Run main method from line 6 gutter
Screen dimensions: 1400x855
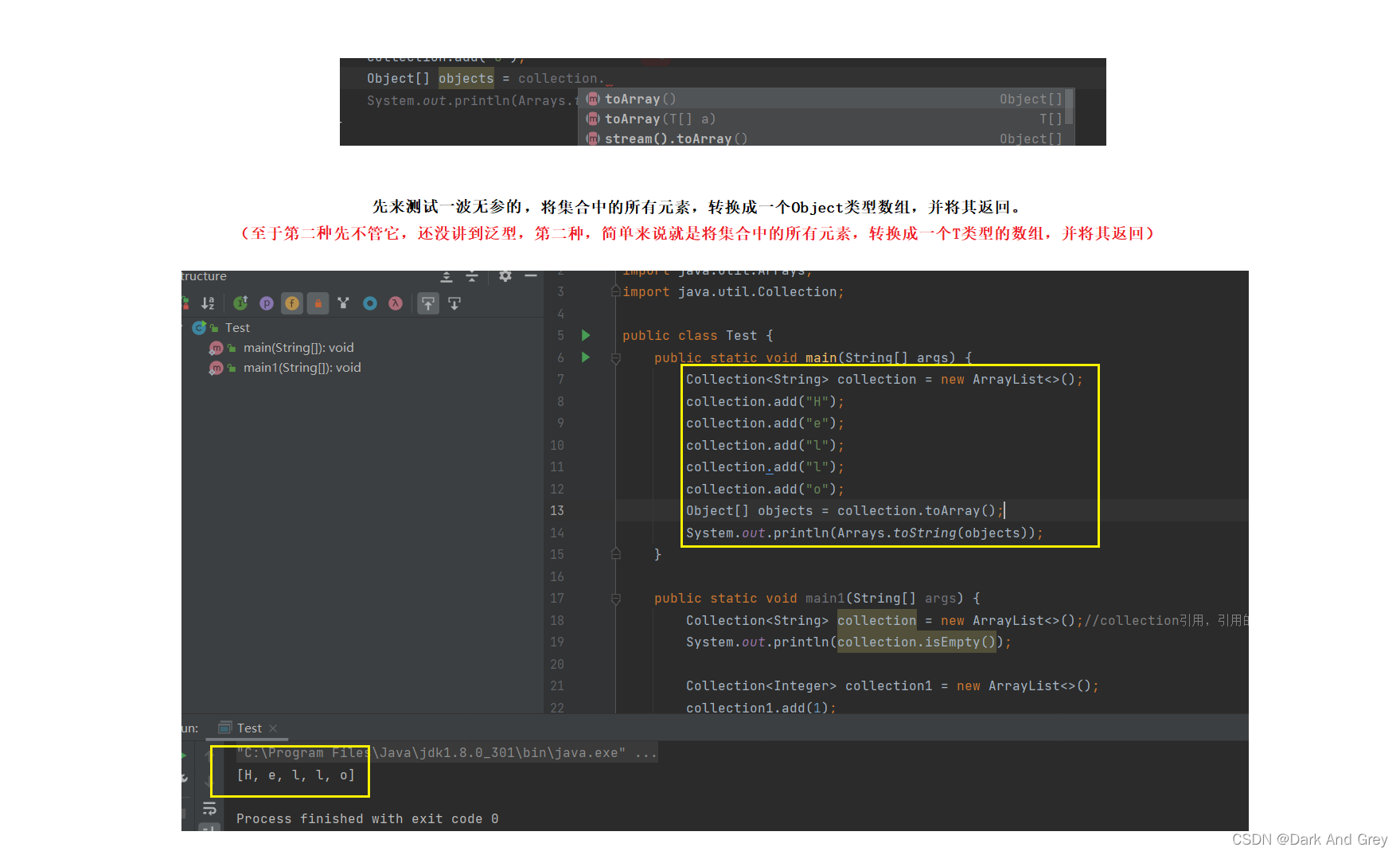586,357
